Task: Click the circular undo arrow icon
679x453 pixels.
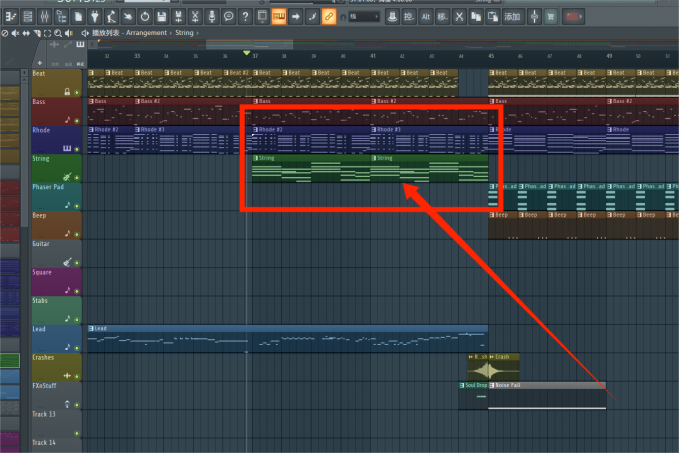Action: pyautogui.click(x=145, y=17)
